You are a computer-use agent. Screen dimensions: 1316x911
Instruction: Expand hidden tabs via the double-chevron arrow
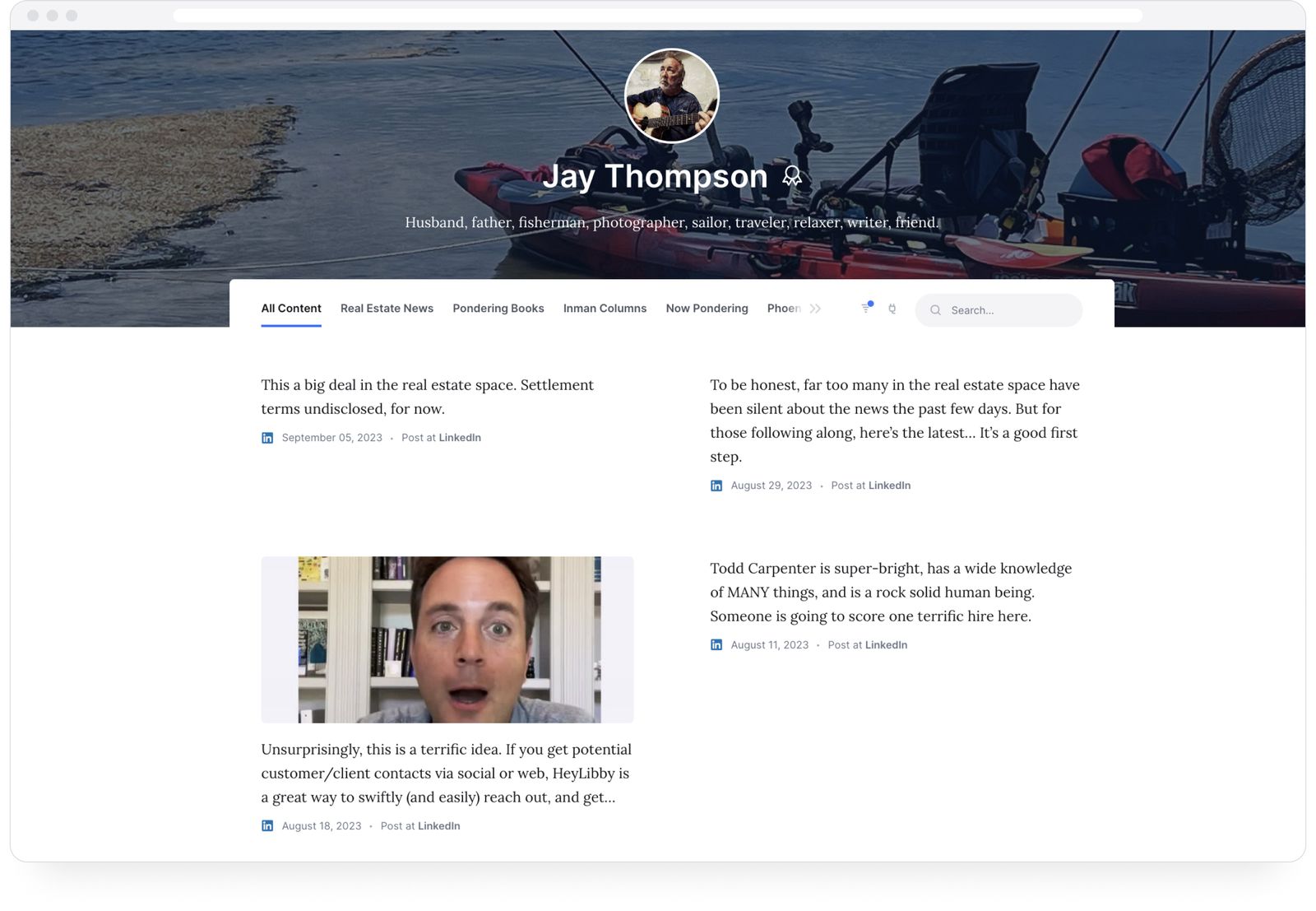pyautogui.click(x=815, y=309)
